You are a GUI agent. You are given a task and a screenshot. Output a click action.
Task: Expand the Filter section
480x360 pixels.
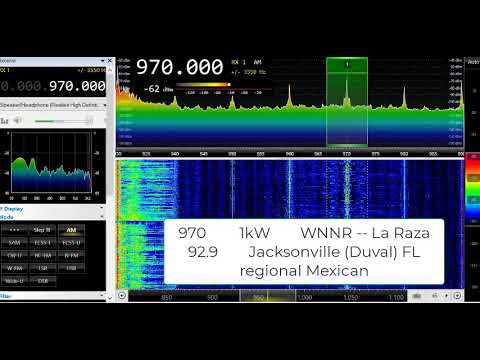101,295
